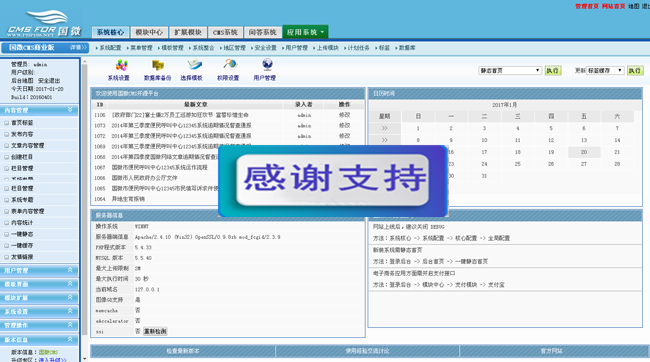
Task: Open the 标签缓存 update dropdown
Action: 605,70
